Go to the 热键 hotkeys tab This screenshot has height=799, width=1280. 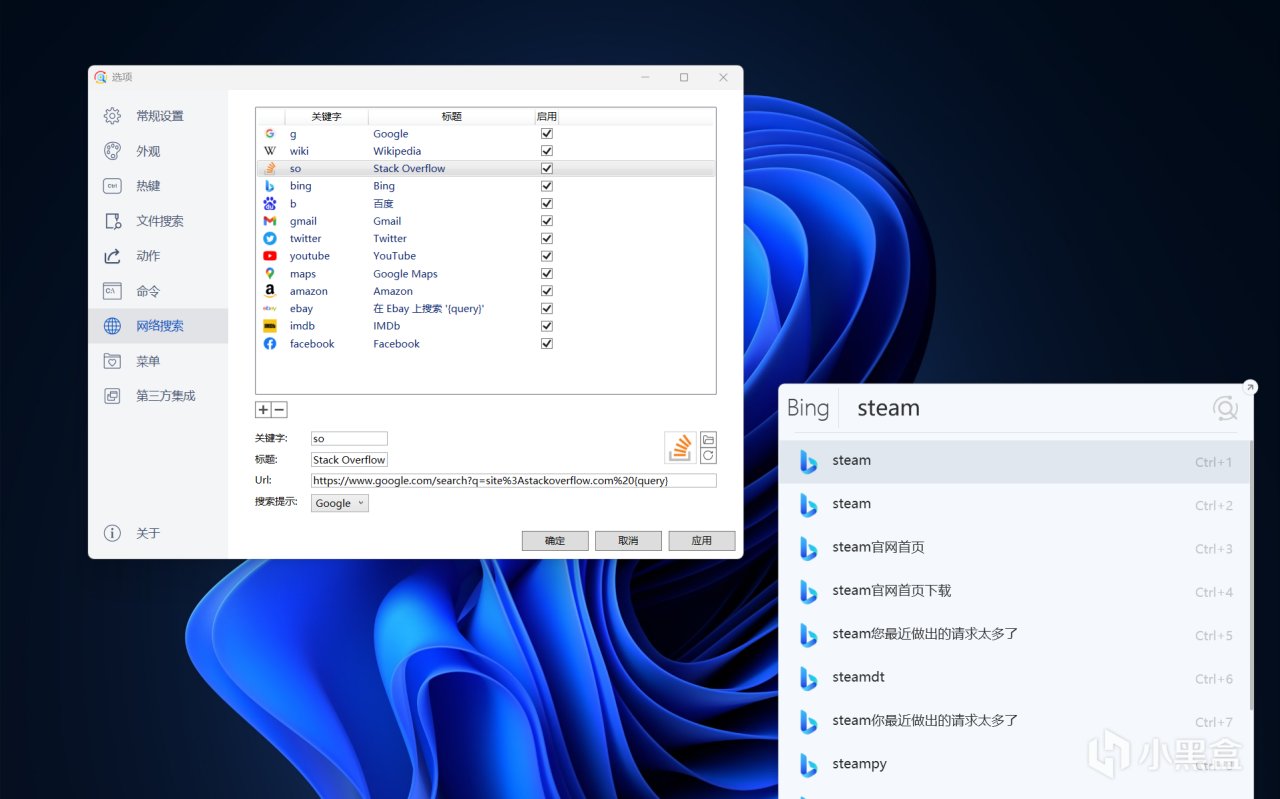pos(158,186)
